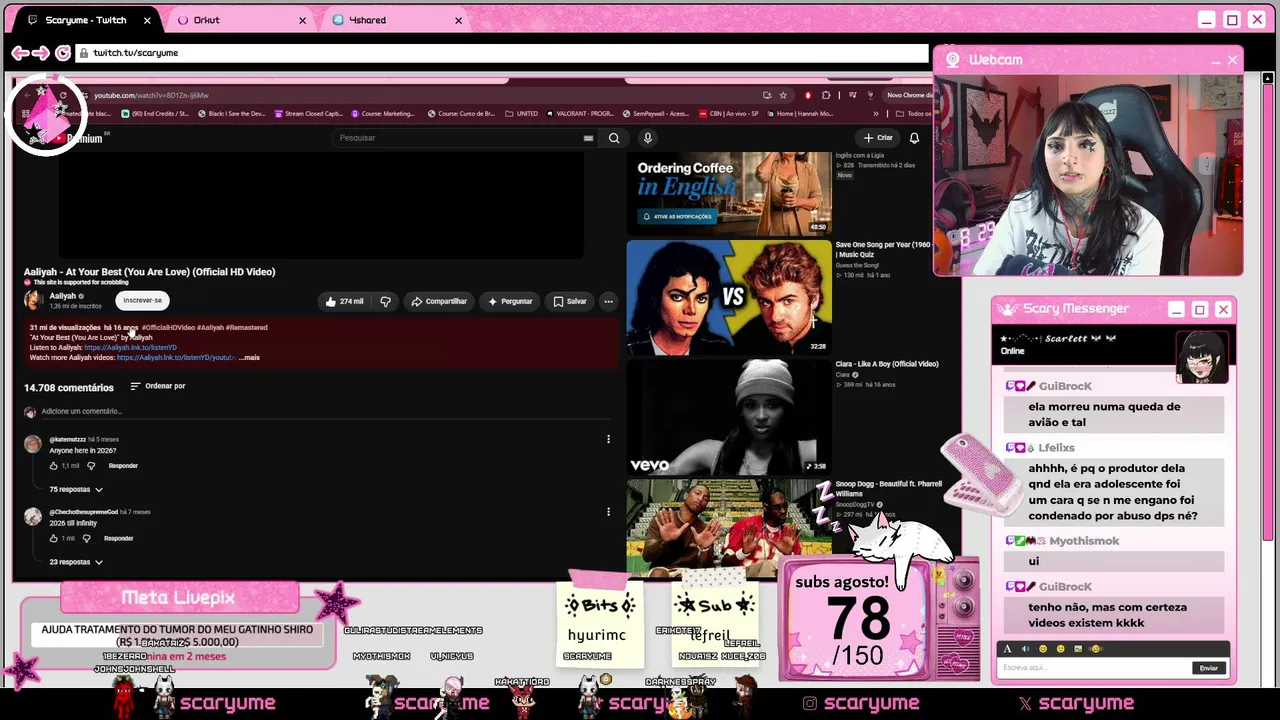Click the YouTube search magnifier icon
1280x720 pixels.
pyautogui.click(x=614, y=138)
